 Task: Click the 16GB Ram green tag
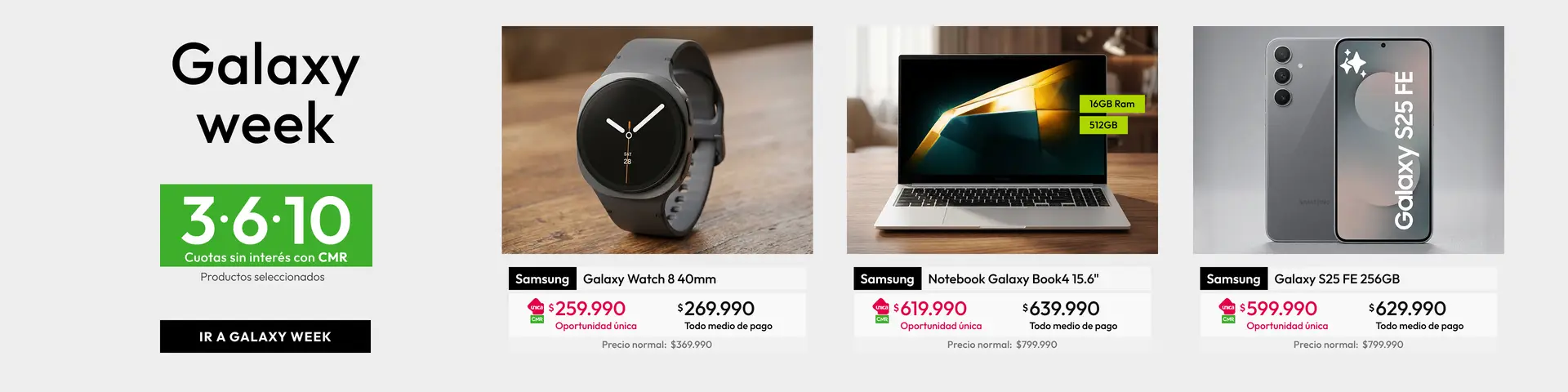pyautogui.click(x=1112, y=104)
